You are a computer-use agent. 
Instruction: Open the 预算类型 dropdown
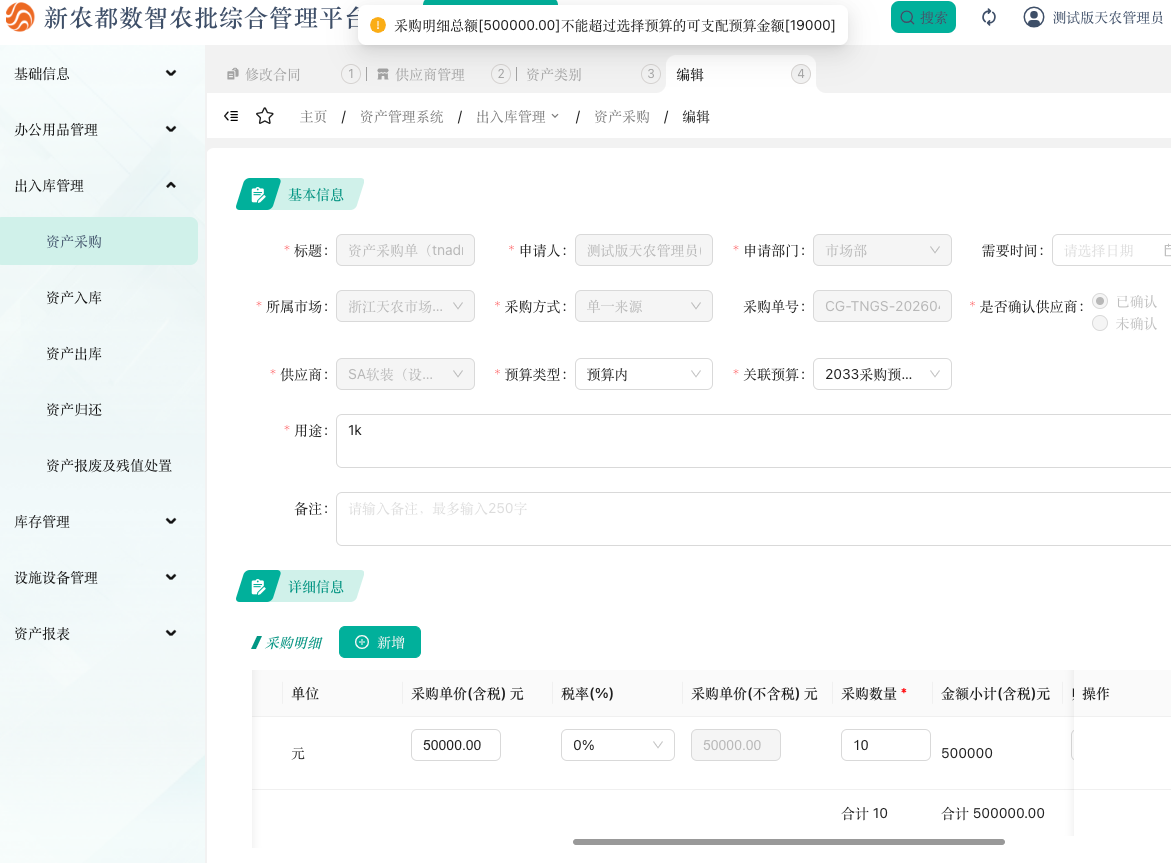pyautogui.click(x=643, y=374)
